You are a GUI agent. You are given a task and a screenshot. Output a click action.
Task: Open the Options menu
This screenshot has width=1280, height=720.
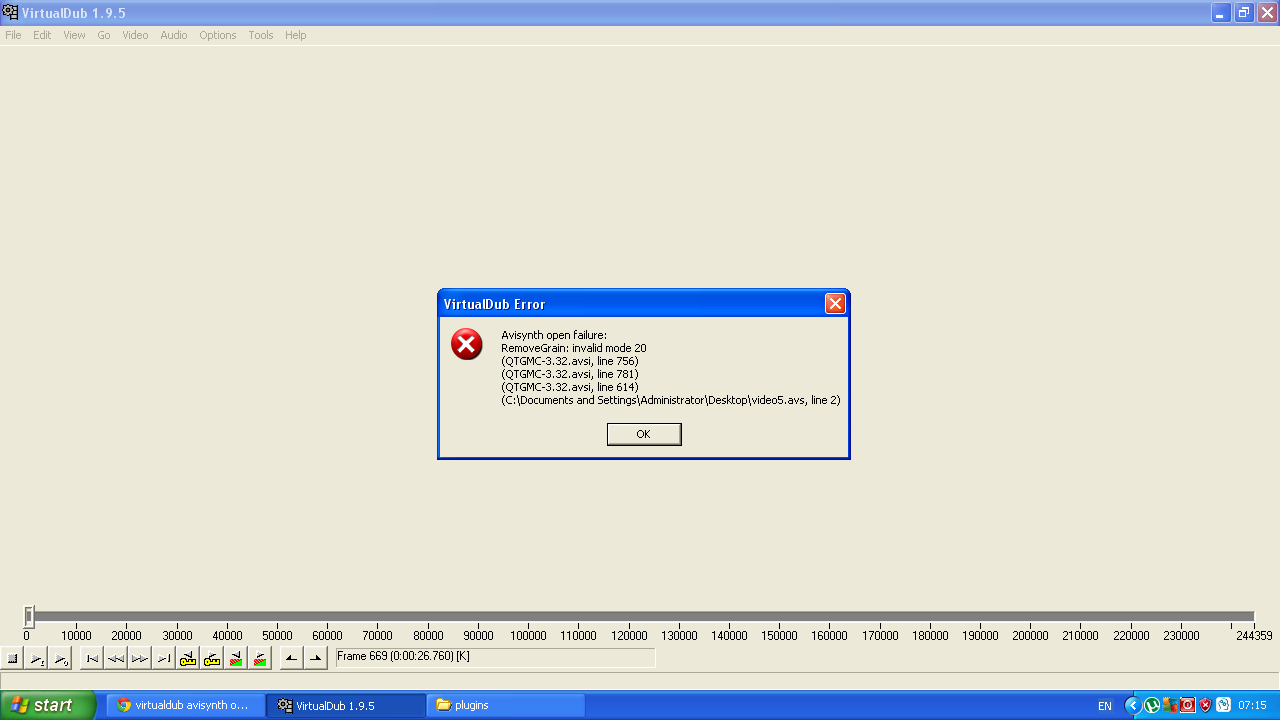point(217,35)
